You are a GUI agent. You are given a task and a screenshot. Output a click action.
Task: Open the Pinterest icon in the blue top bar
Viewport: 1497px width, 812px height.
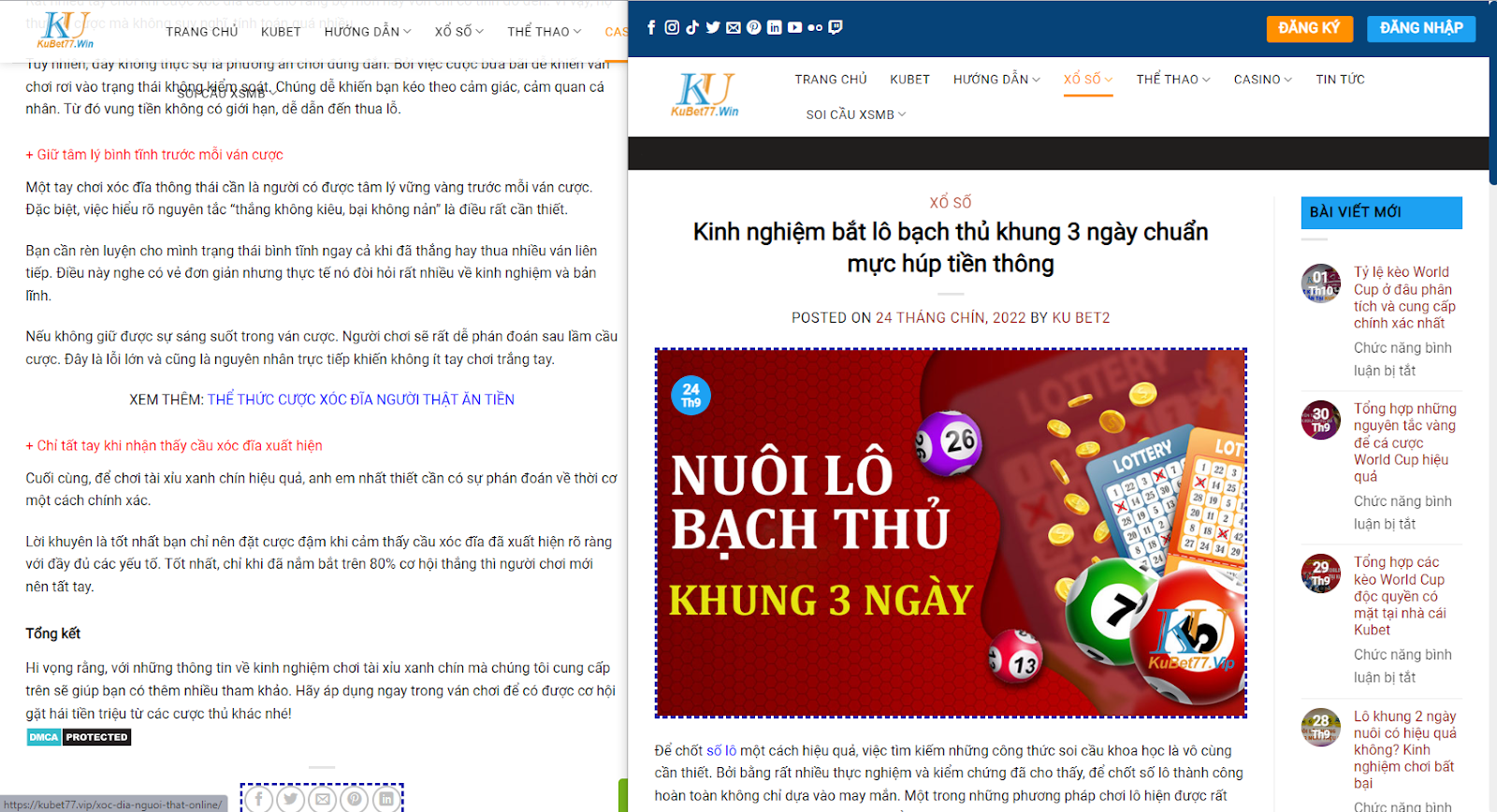(x=754, y=27)
